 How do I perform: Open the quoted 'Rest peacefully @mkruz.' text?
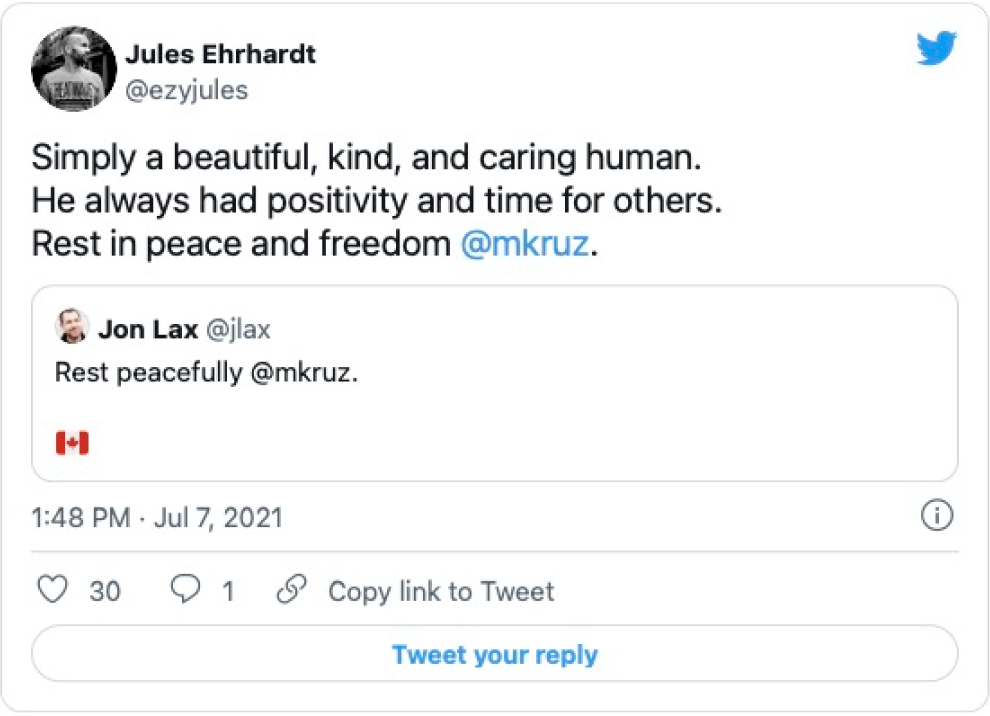205,372
